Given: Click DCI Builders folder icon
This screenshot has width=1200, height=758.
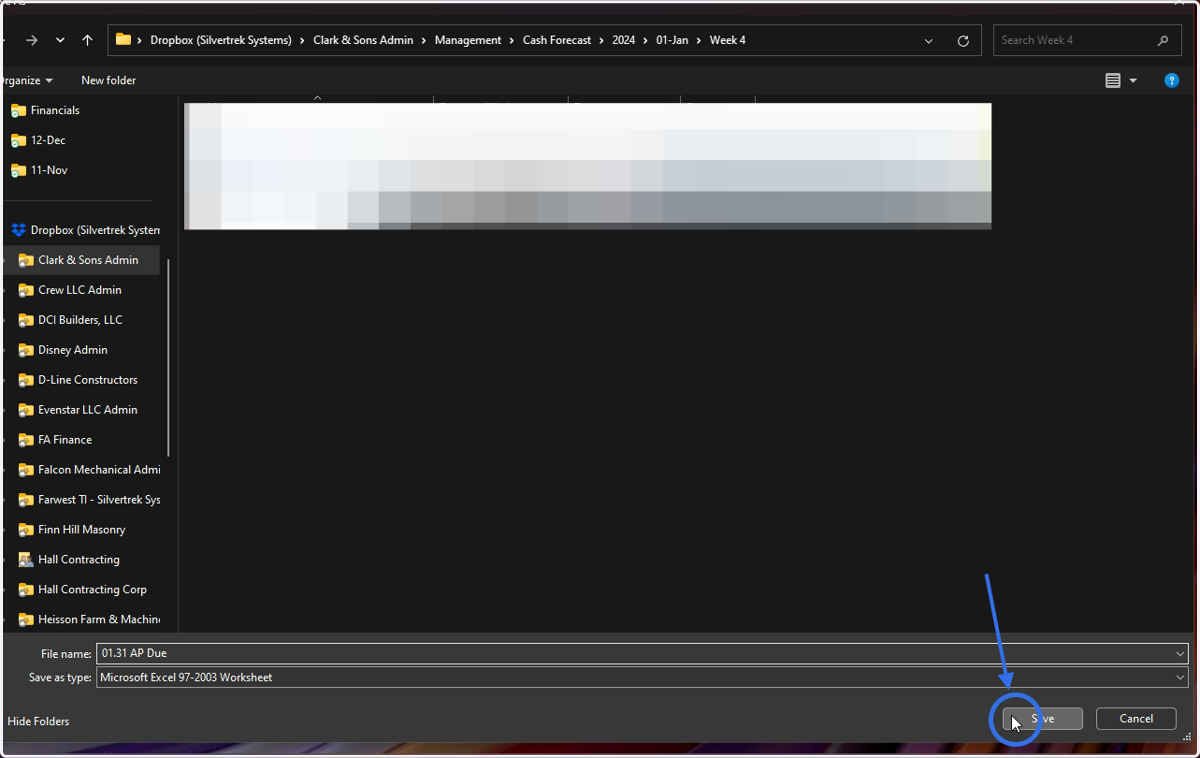Looking at the screenshot, I should pyautogui.click(x=26, y=320).
